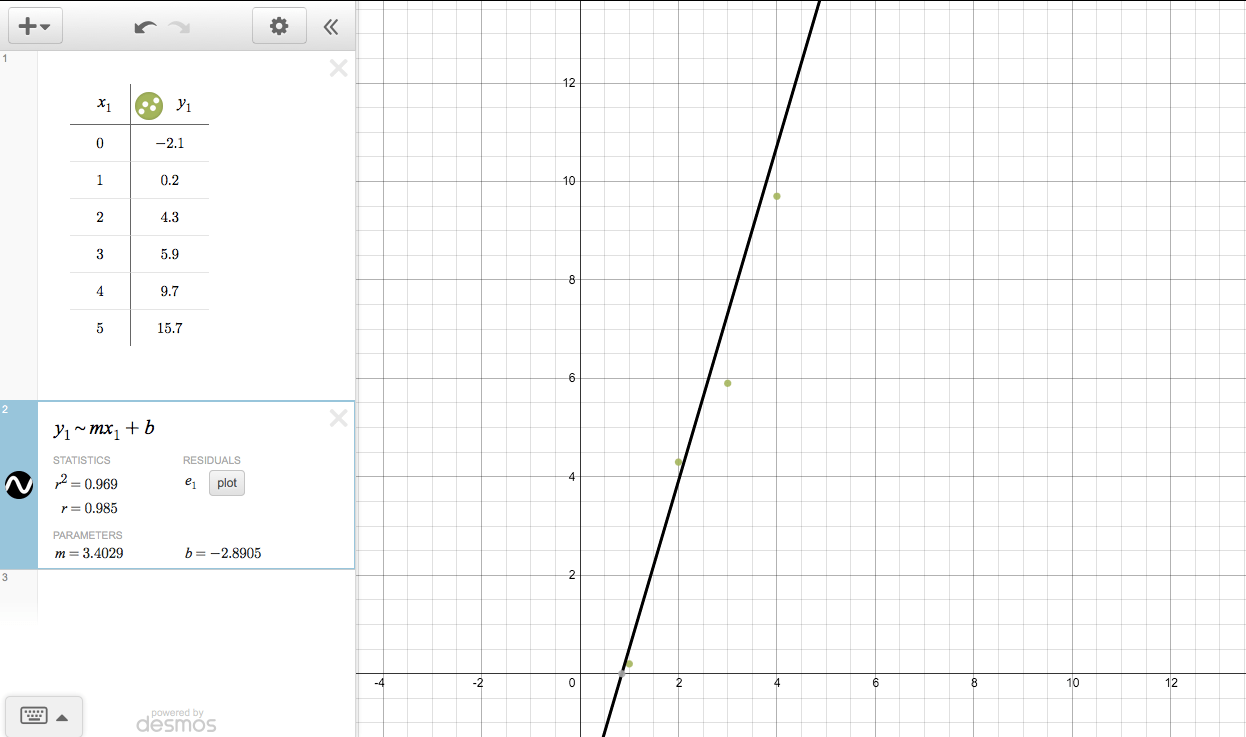
Task: Edit the x1 cell in the -2.1 row
Action: pyautogui.click(x=100, y=143)
